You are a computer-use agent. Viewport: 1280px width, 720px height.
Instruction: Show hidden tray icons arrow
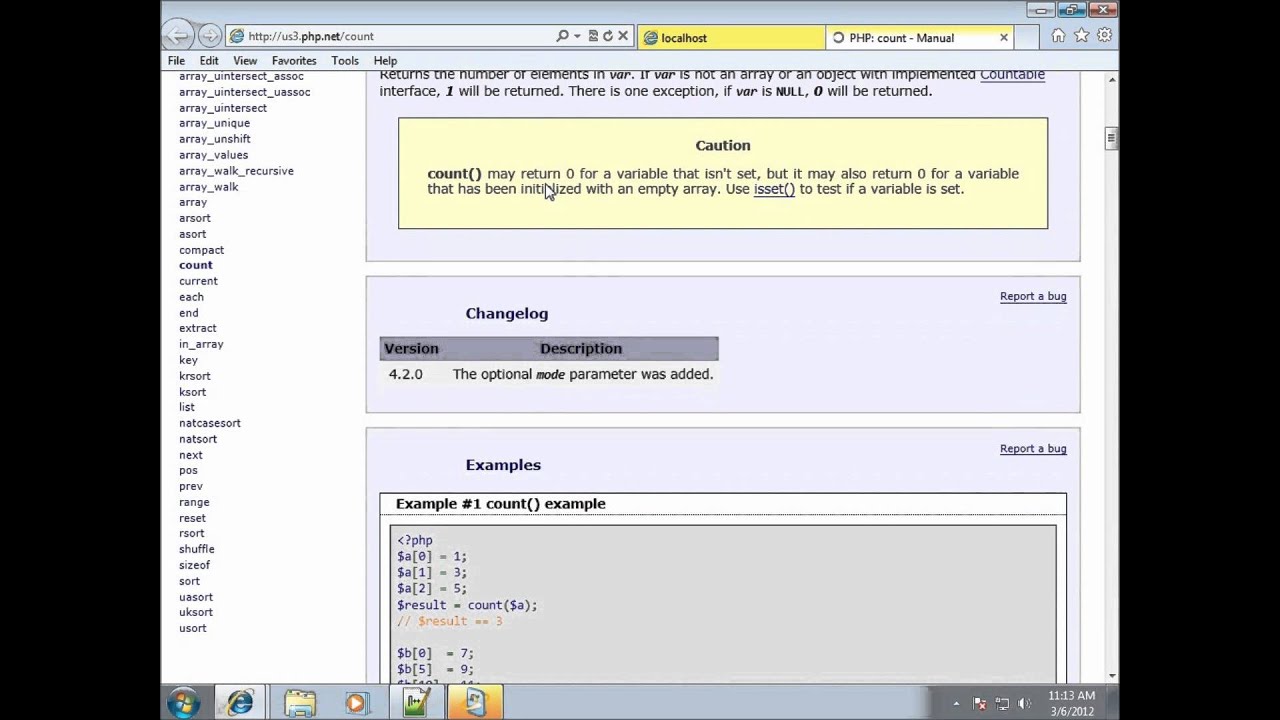pyautogui.click(x=955, y=704)
